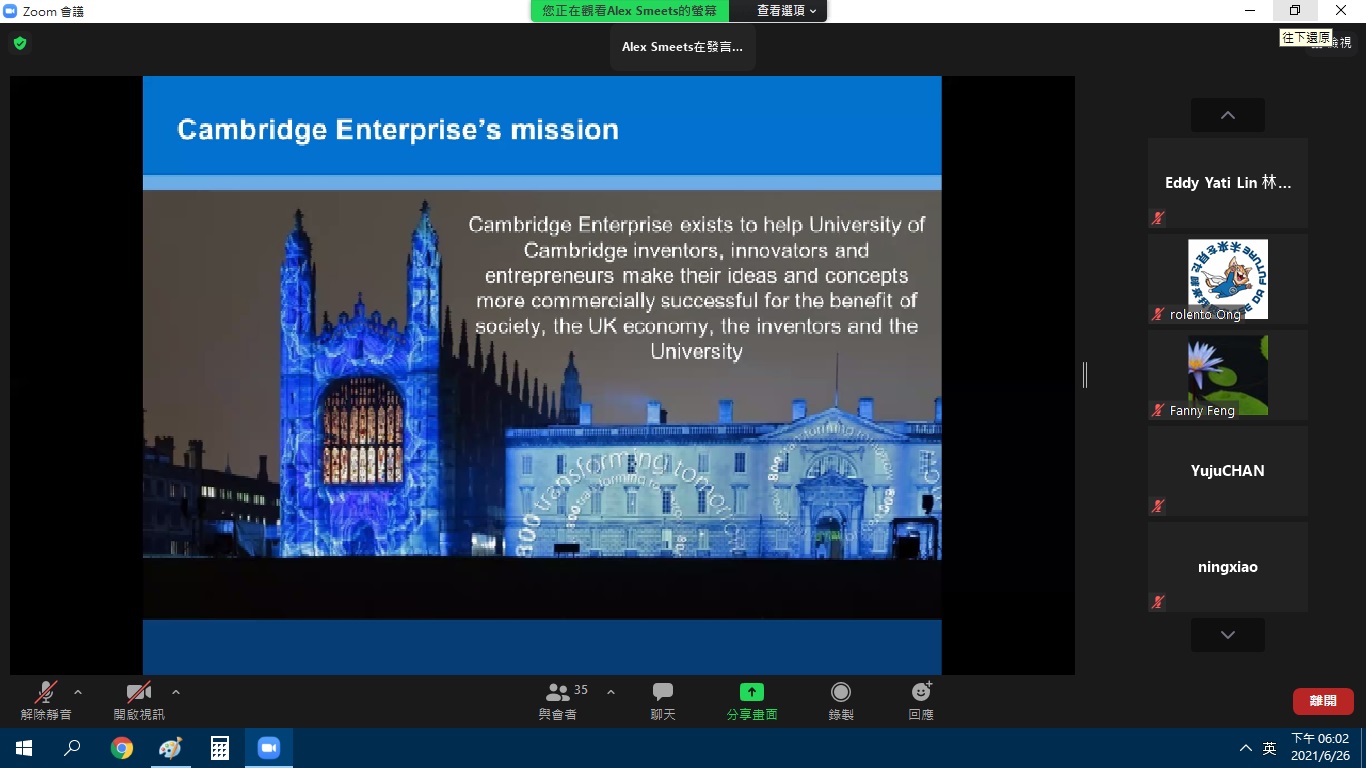Expand audio options arrow beside microphone

78,691
